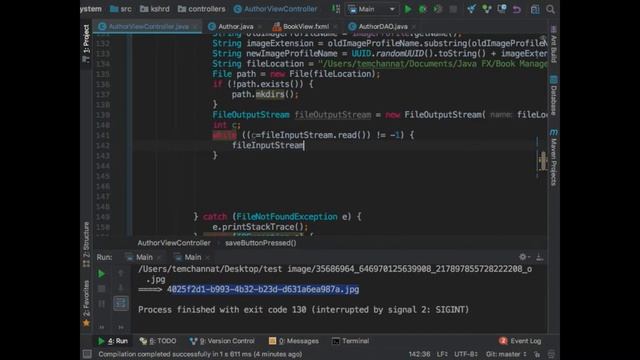Open the BookView.fxml editor tab
The width and height of the screenshot is (640, 360).
point(306,27)
